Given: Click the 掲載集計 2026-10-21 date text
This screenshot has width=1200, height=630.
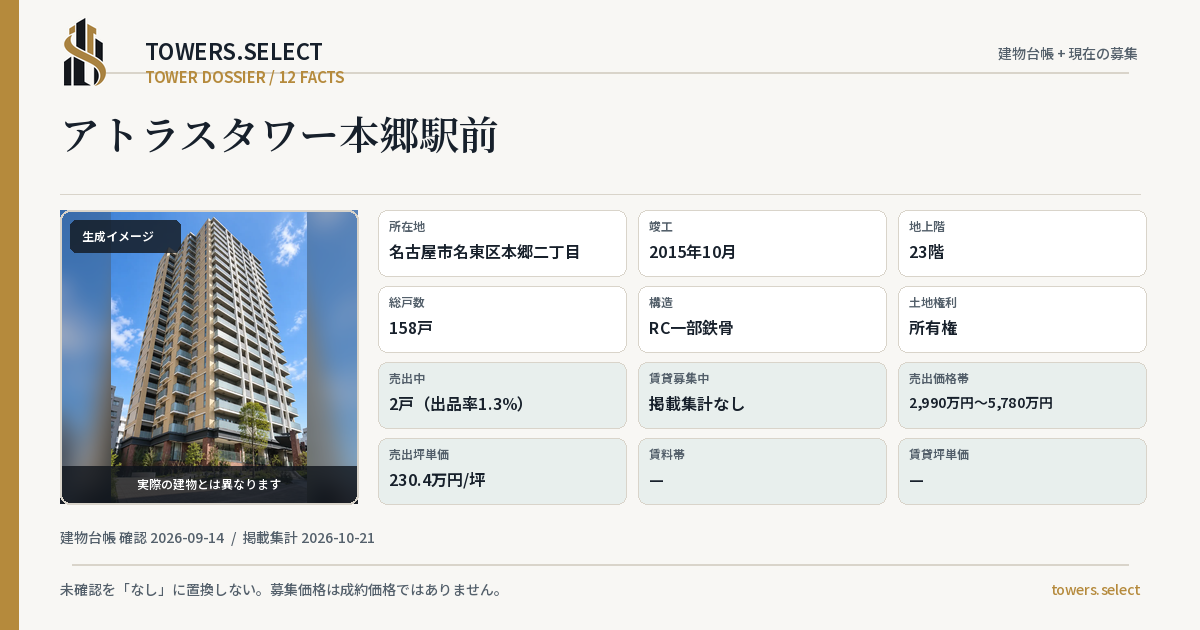Looking at the screenshot, I should tap(309, 538).
